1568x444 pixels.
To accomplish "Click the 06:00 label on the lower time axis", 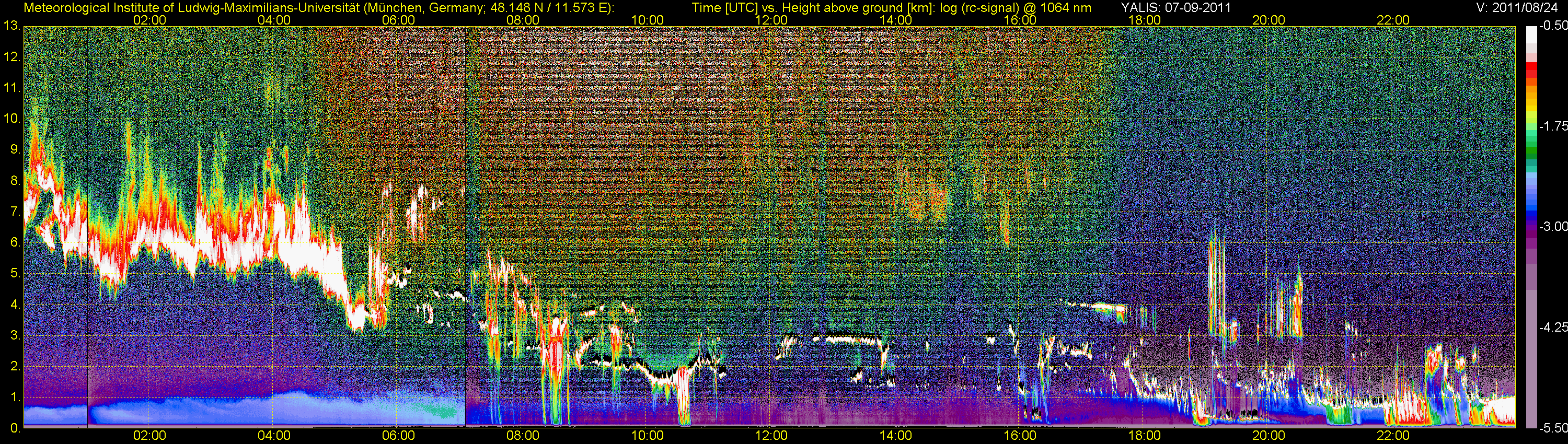I will pyautogui.click(x=399, y=436).
